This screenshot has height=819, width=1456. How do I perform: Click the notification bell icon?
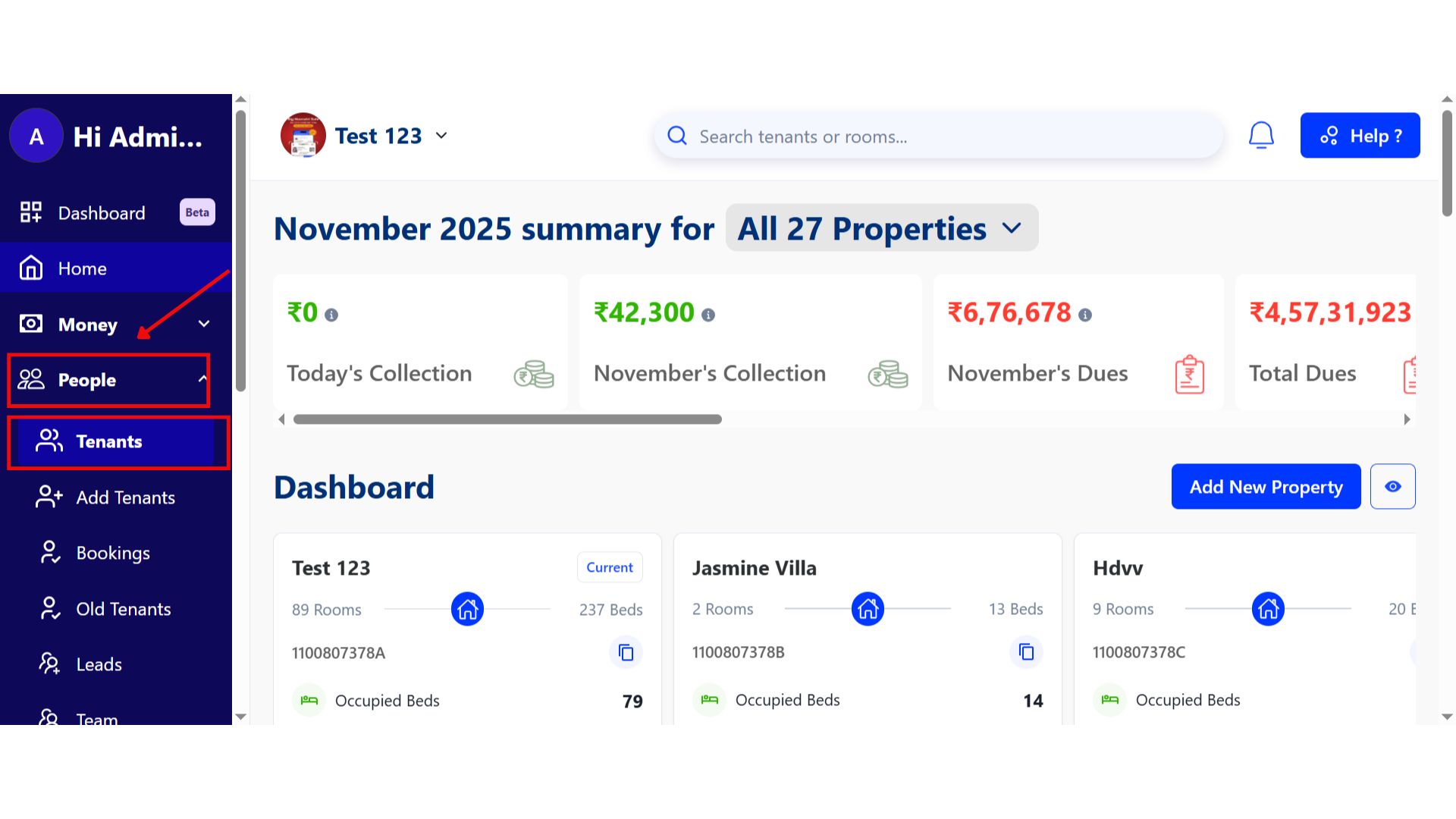1261,136
